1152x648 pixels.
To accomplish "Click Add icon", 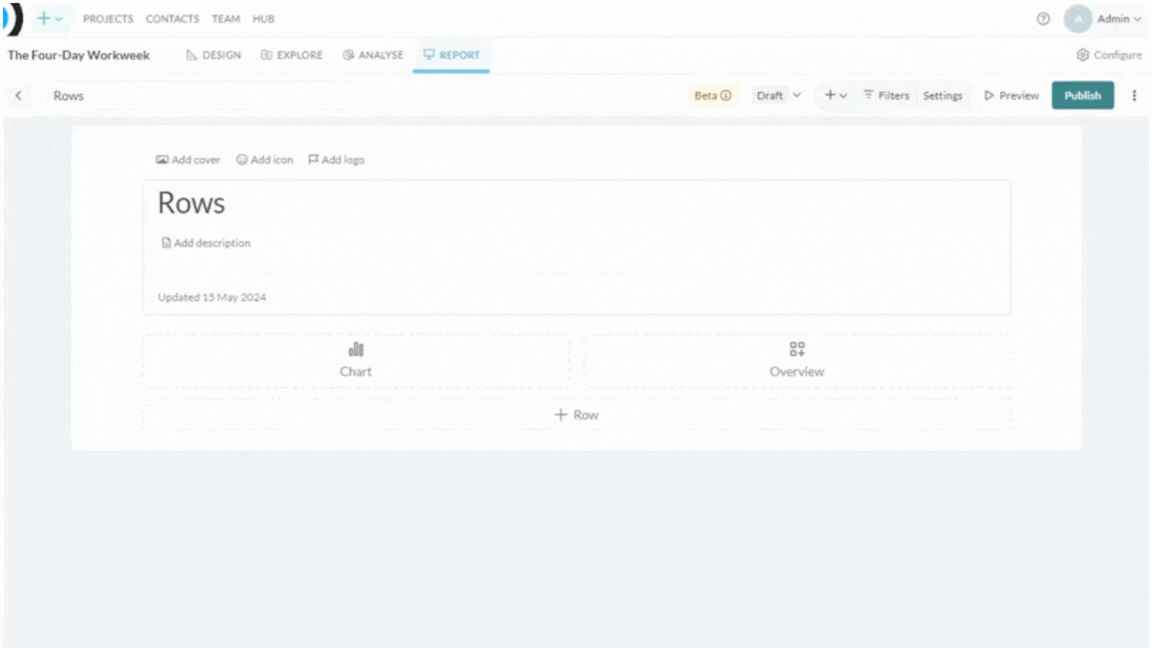I will [264, 159].
